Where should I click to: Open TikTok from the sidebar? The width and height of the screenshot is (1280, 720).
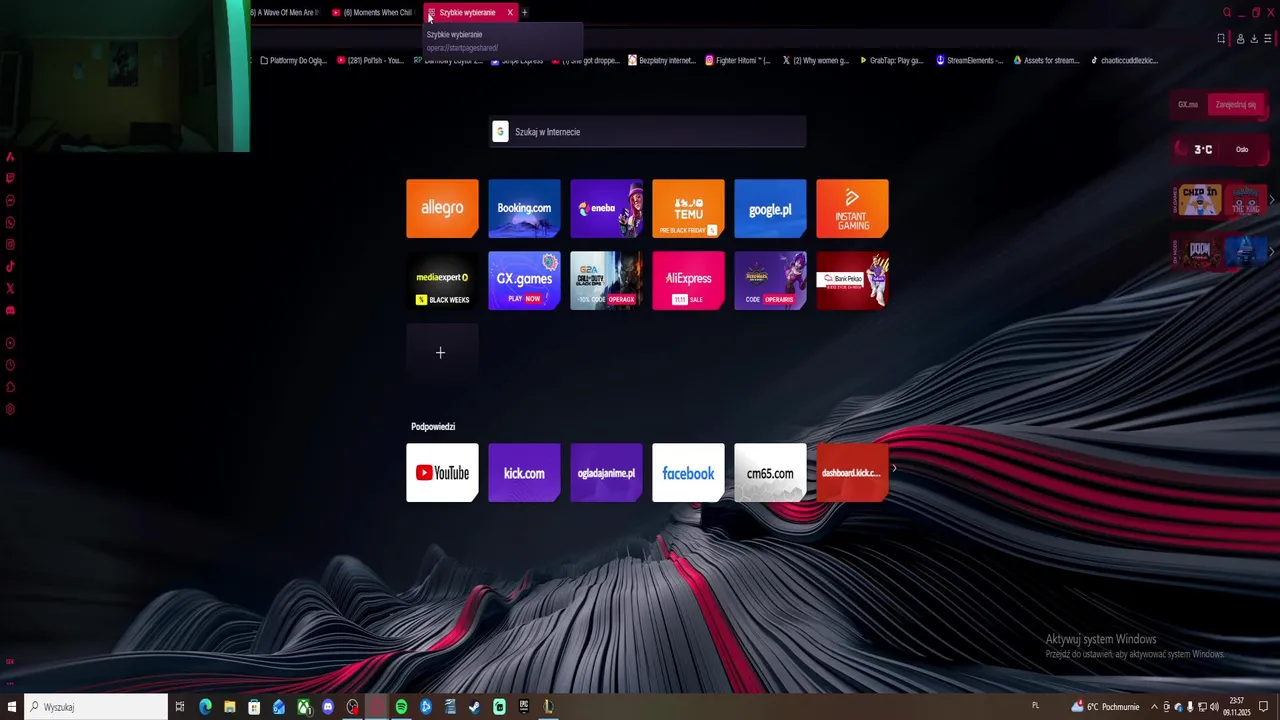10,266
